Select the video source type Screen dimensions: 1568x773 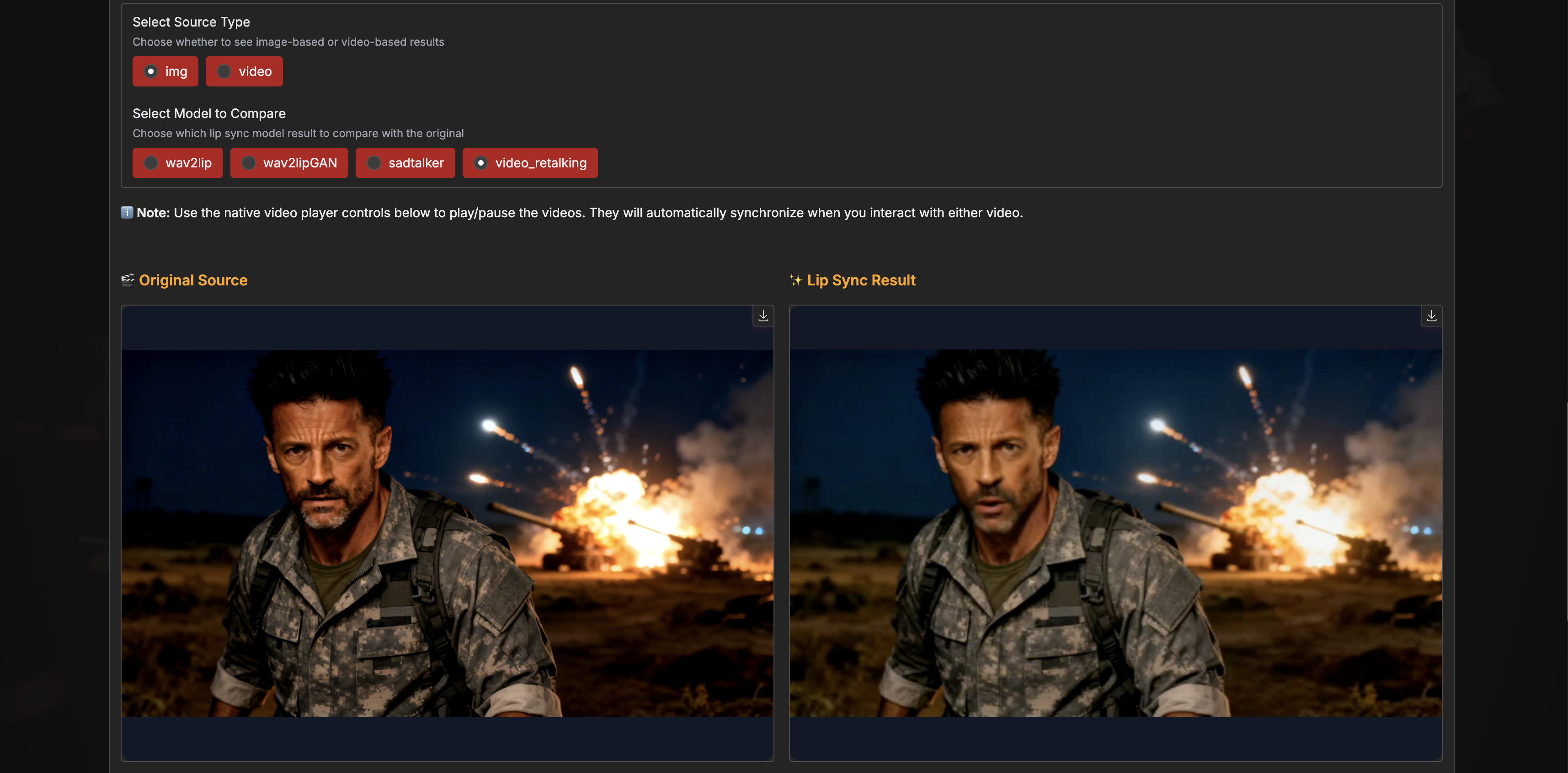244,71
